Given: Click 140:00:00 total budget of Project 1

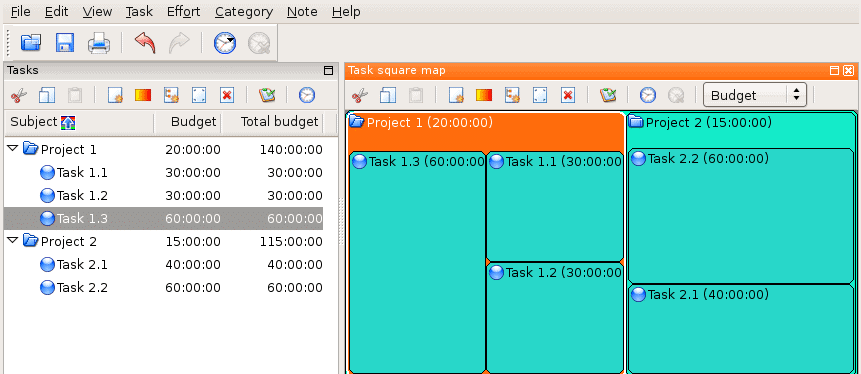Looking at the screenshot, I should (291, 149).
